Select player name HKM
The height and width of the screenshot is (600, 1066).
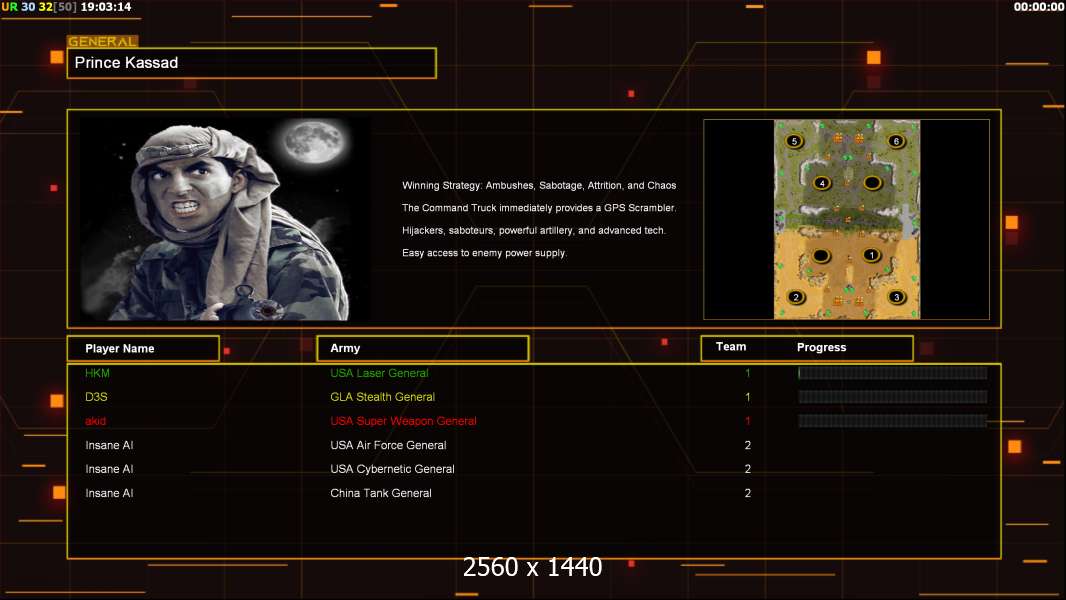97,373
